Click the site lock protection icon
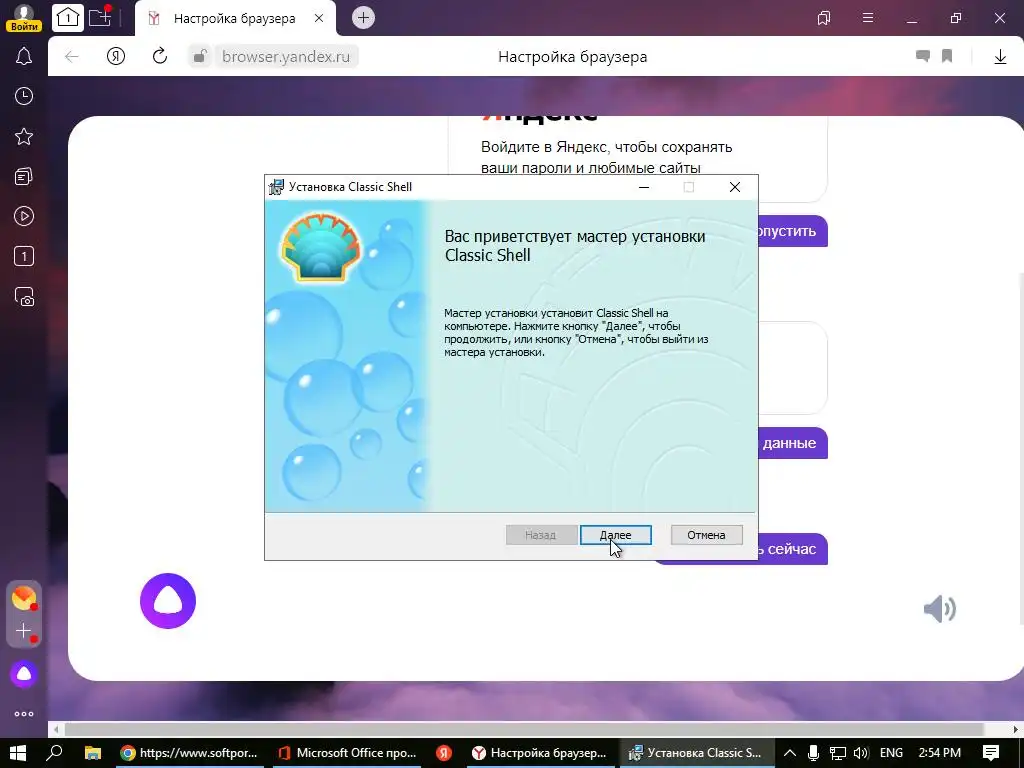The width and height of the screenshot is (1024, 768). (x=200, y=57)
